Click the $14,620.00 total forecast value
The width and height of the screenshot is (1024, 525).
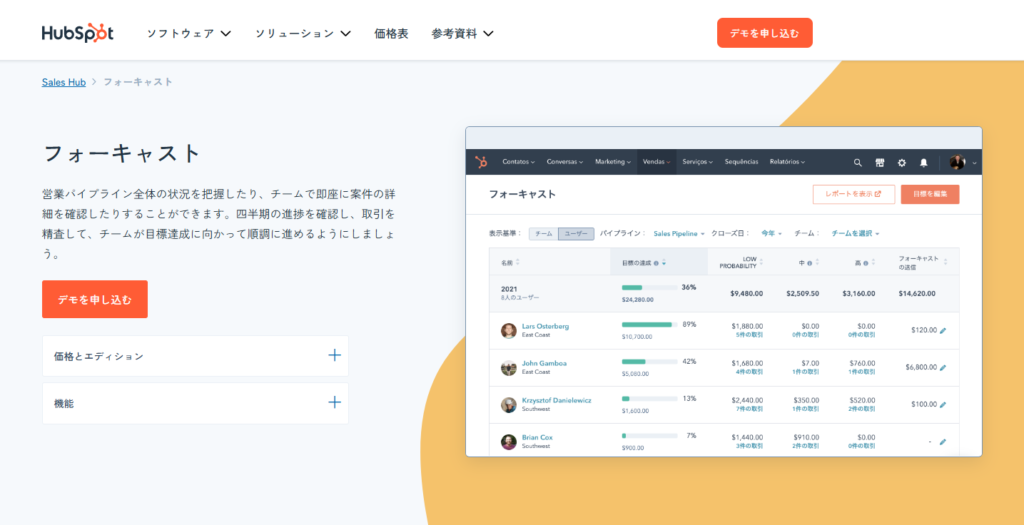[x=917, y=294]
